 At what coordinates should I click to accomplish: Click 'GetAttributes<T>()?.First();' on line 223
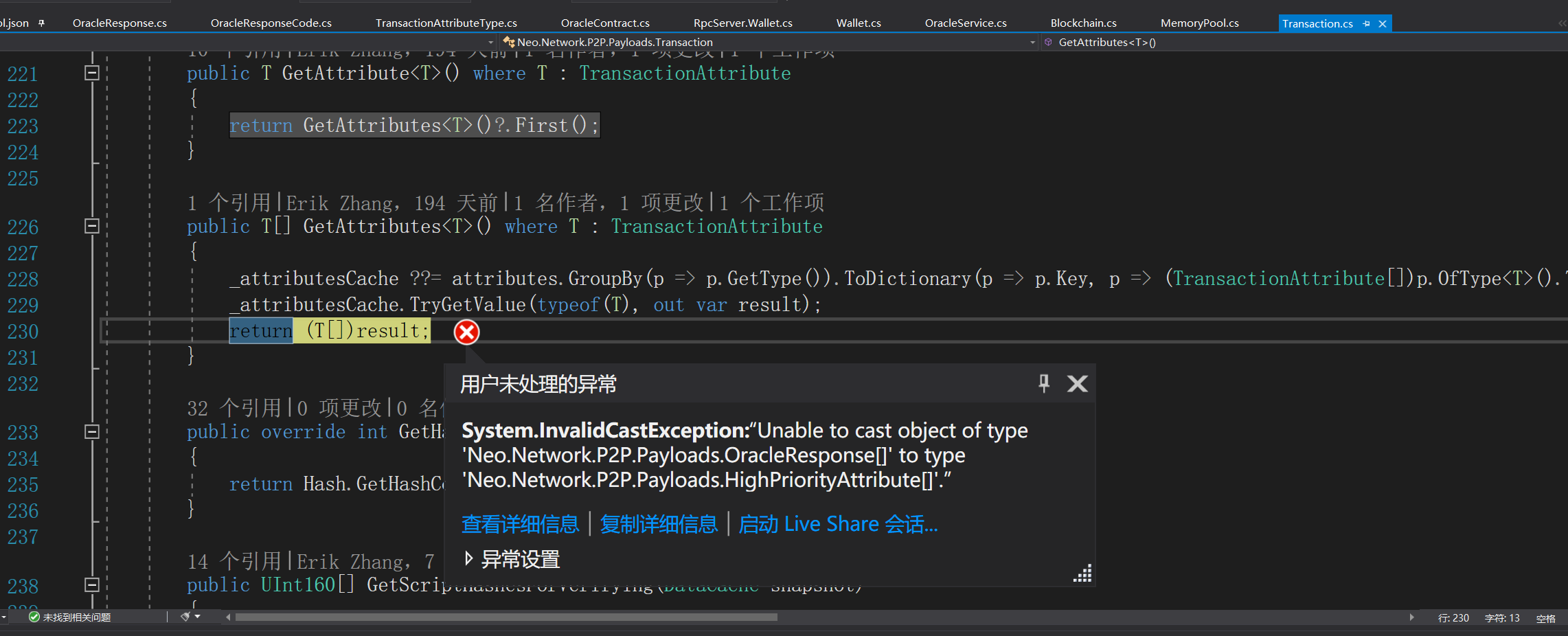coord(451,125)
